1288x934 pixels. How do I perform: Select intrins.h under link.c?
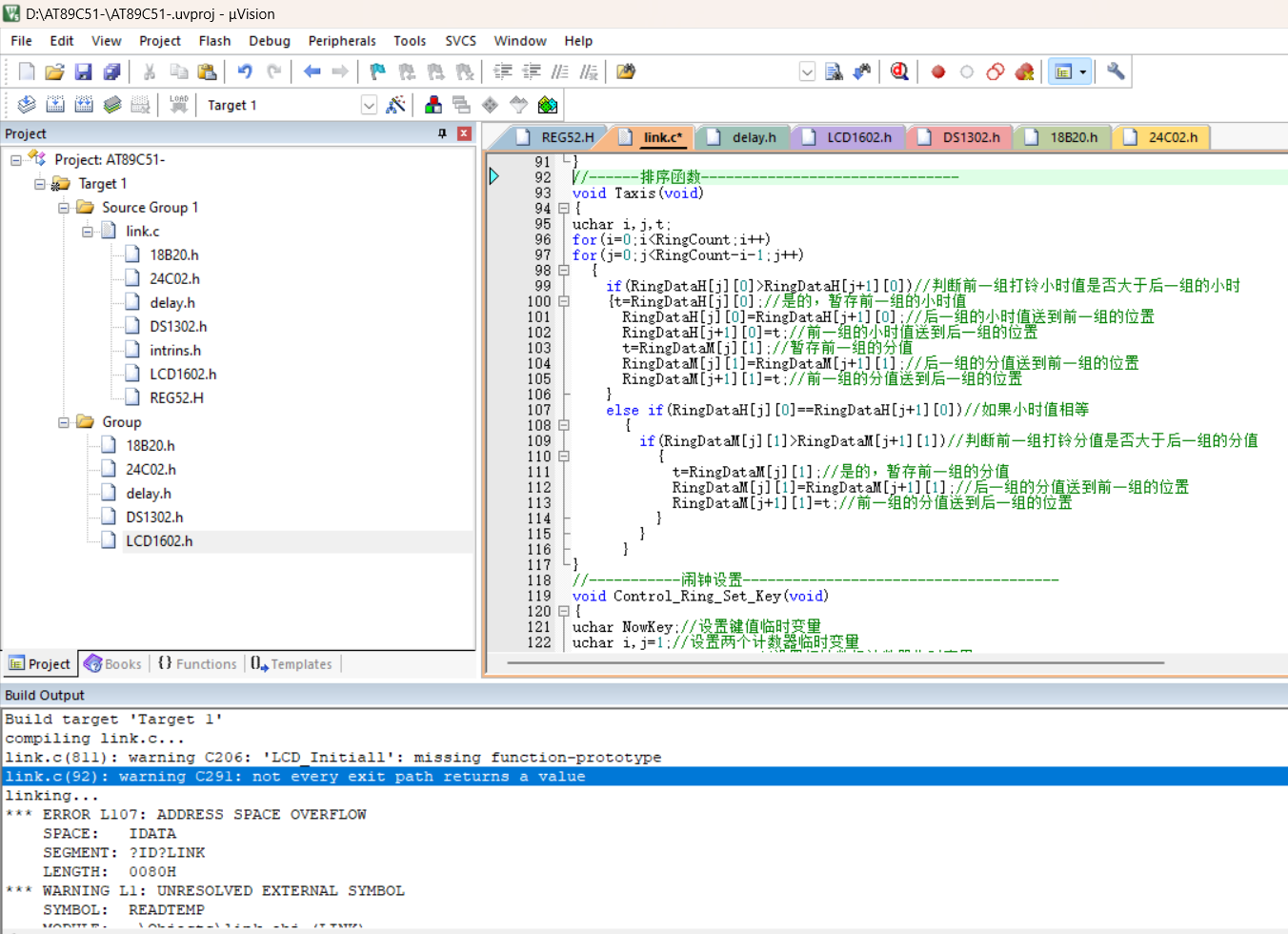(175, 351)
